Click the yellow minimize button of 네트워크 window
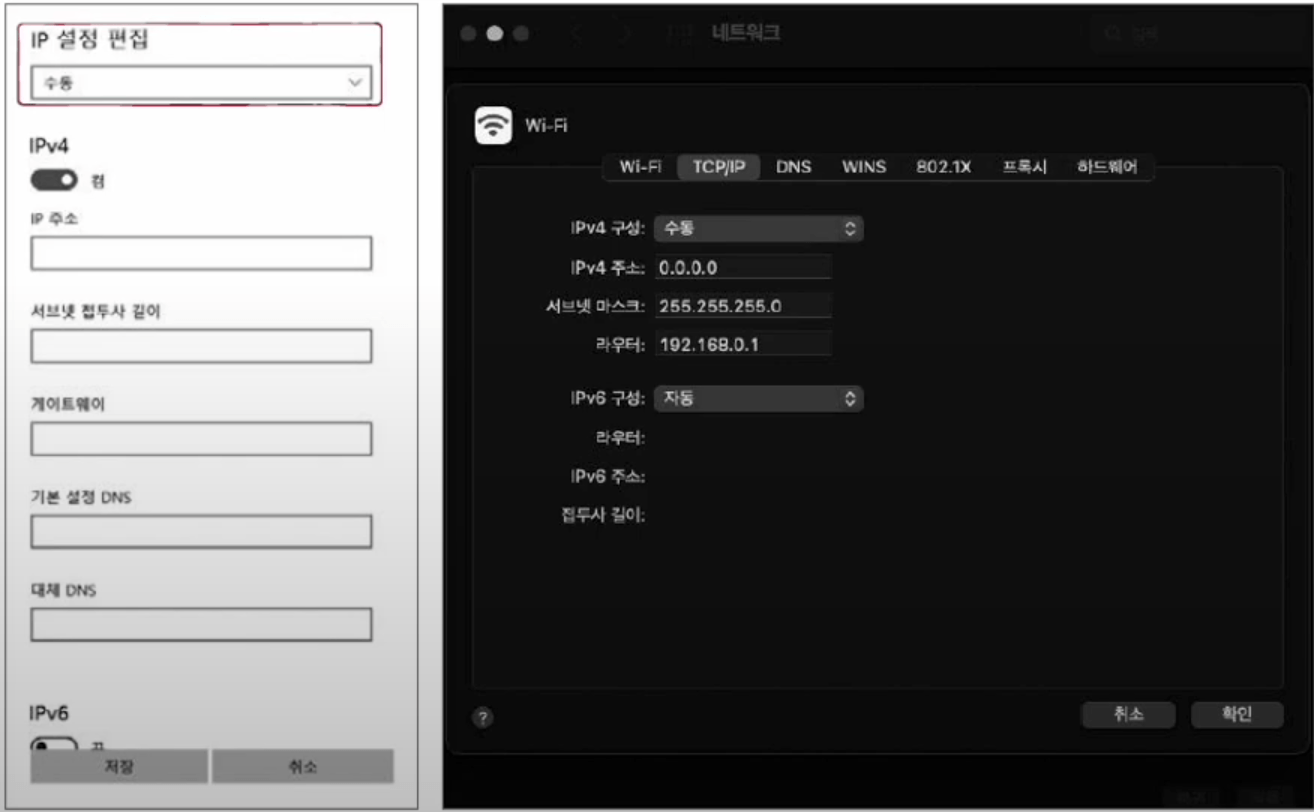Image resolution: width=1314 pixels, height=812 pixels. coord(493,33)
